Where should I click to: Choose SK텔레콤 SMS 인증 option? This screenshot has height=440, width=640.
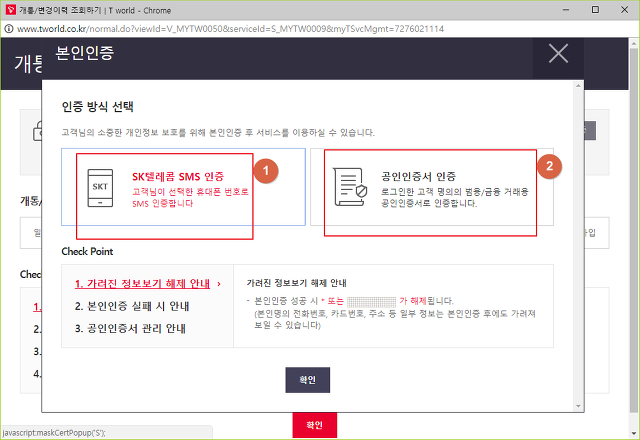point(183,187)
